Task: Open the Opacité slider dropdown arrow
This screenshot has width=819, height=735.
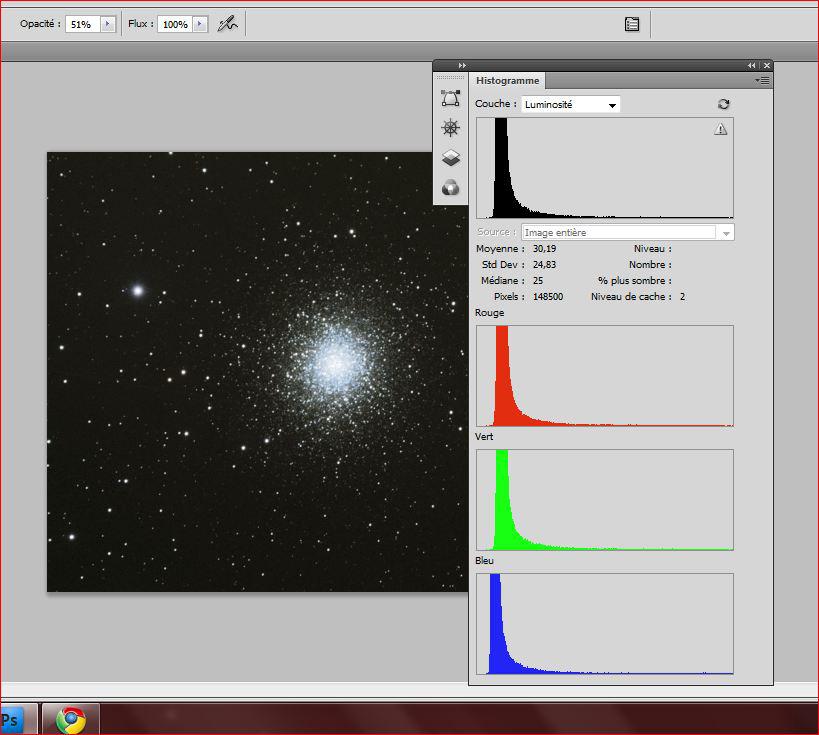Action: (108, 24)
